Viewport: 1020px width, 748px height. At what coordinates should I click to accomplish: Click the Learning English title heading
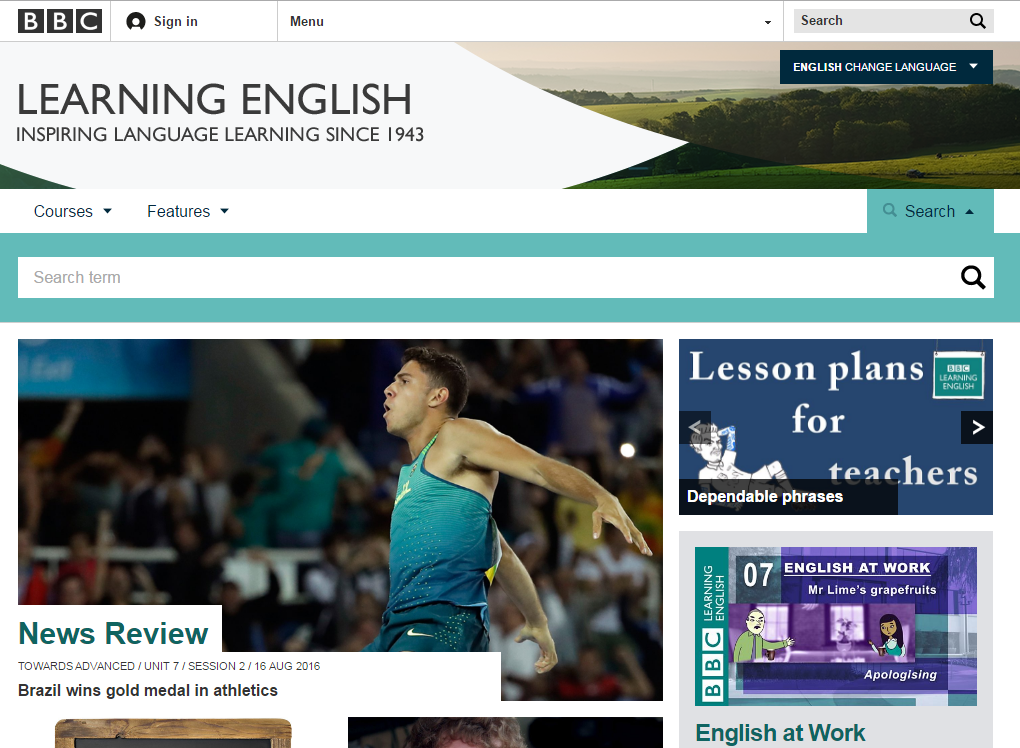214,100
